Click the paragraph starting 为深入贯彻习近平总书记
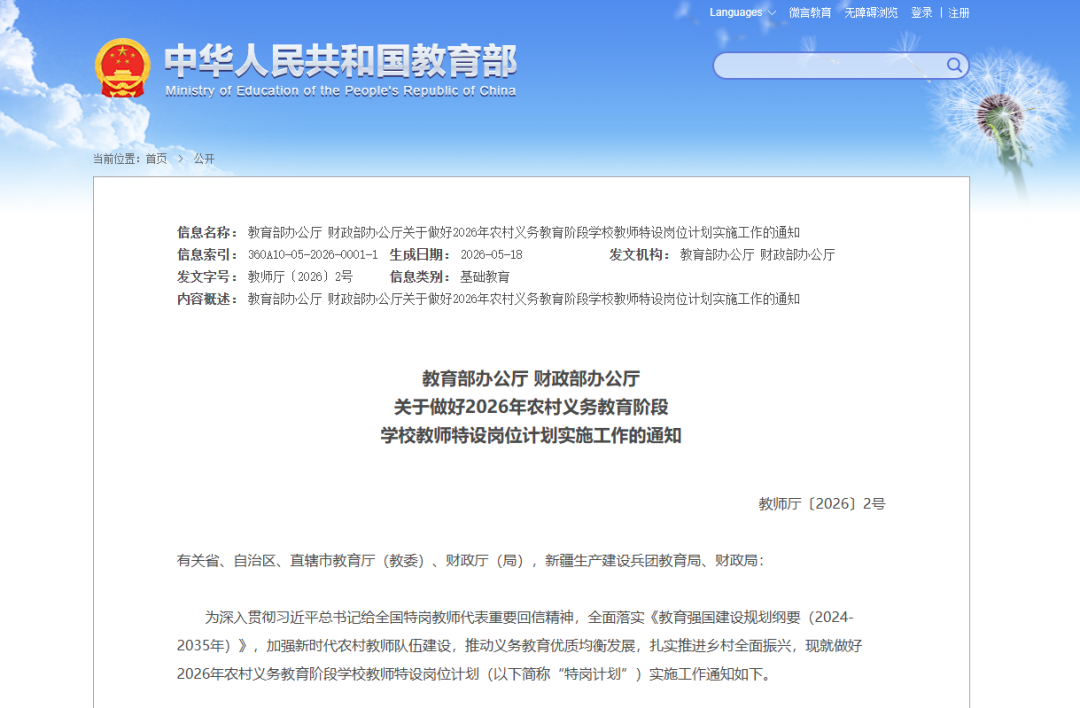 click(519, 645)
